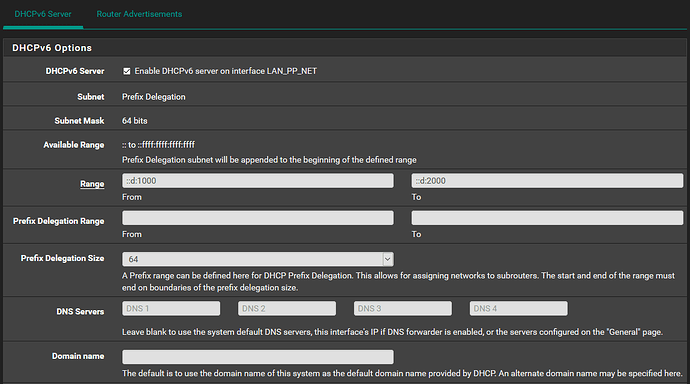Image resolution: width=690 pixels, height=384 pixels.
Task: Click the 'Enable DHCPv6 server on interface LAN_PP_NET' label text
Action: point(225,71)
